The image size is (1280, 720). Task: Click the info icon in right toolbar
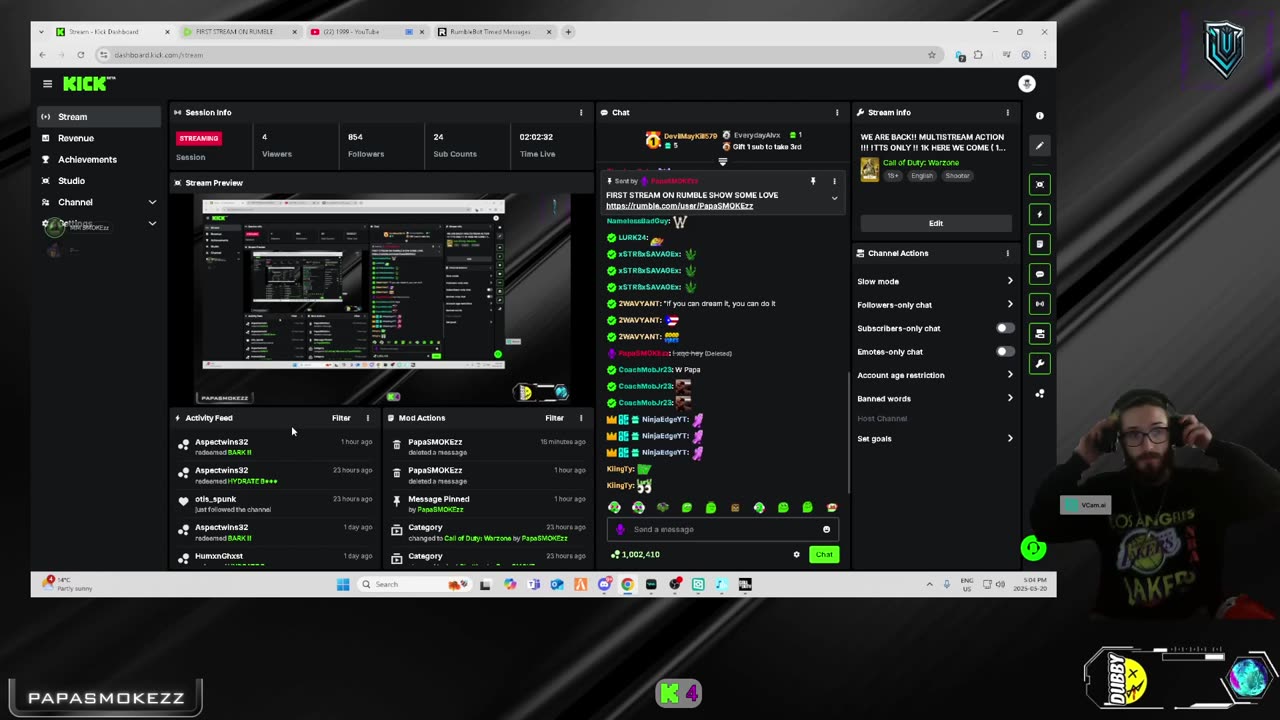(x=1039, y=116)
